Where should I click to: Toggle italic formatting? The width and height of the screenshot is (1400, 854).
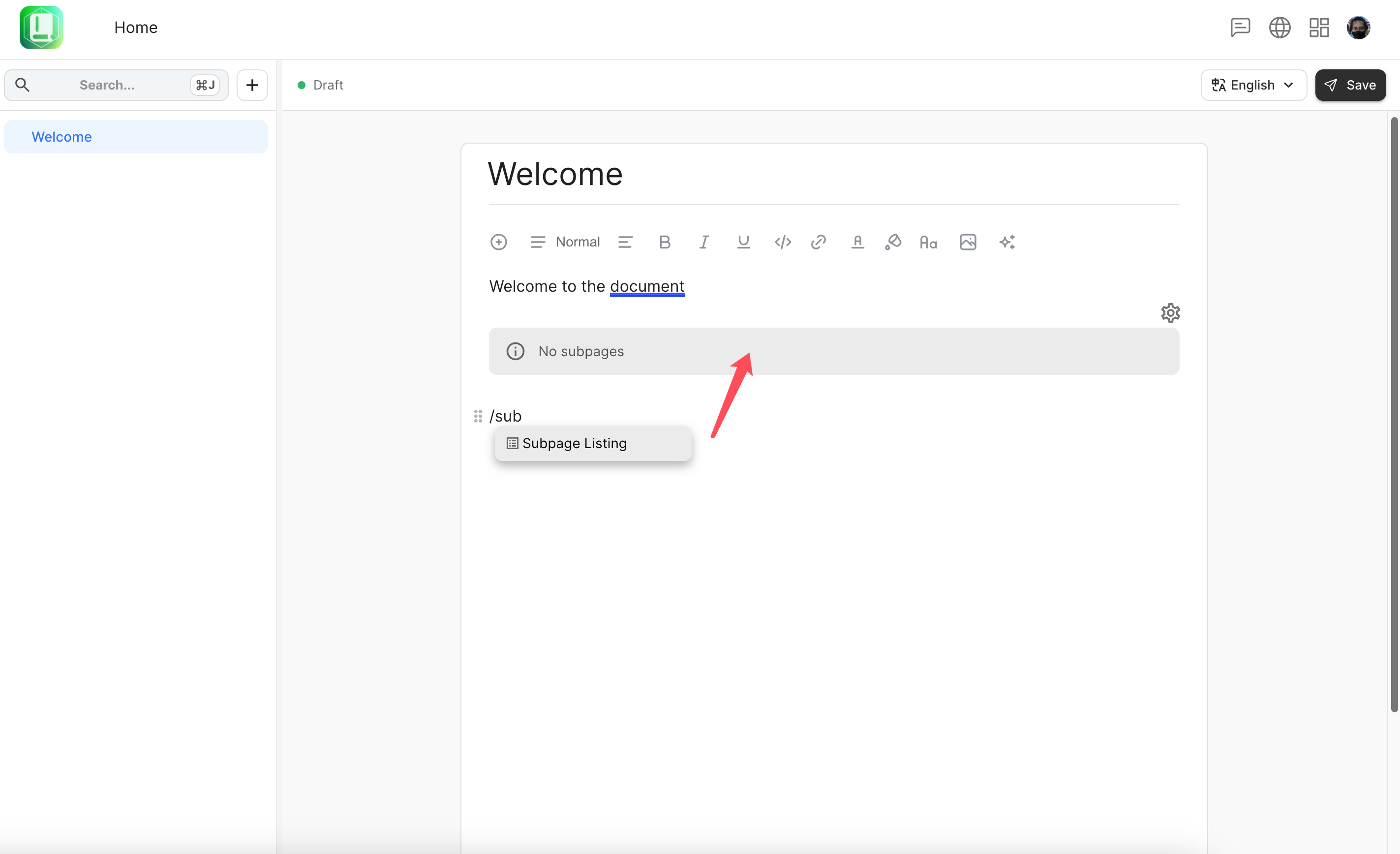704,242
